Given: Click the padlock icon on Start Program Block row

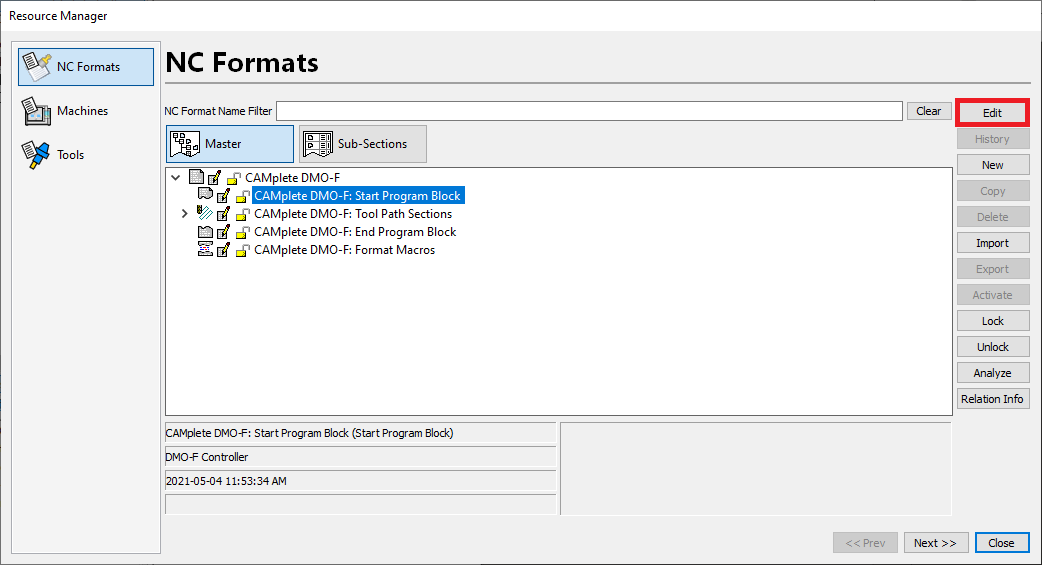Looking at the screenshot, I should coord(243,196).
